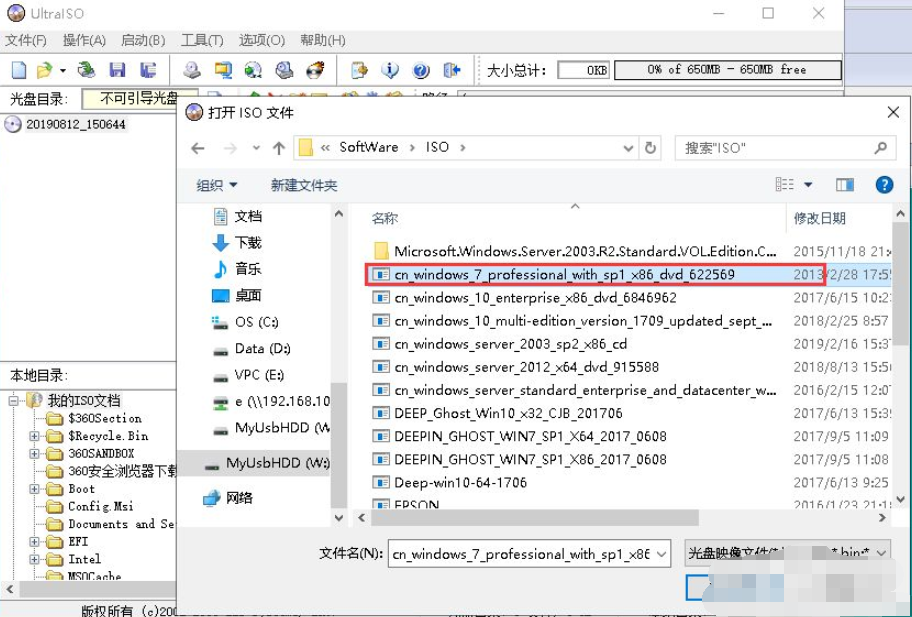Expand the Boot folder tree node
Image resolution: width=912 pixels, height=617 pixels.
click(x=34, y=489)
